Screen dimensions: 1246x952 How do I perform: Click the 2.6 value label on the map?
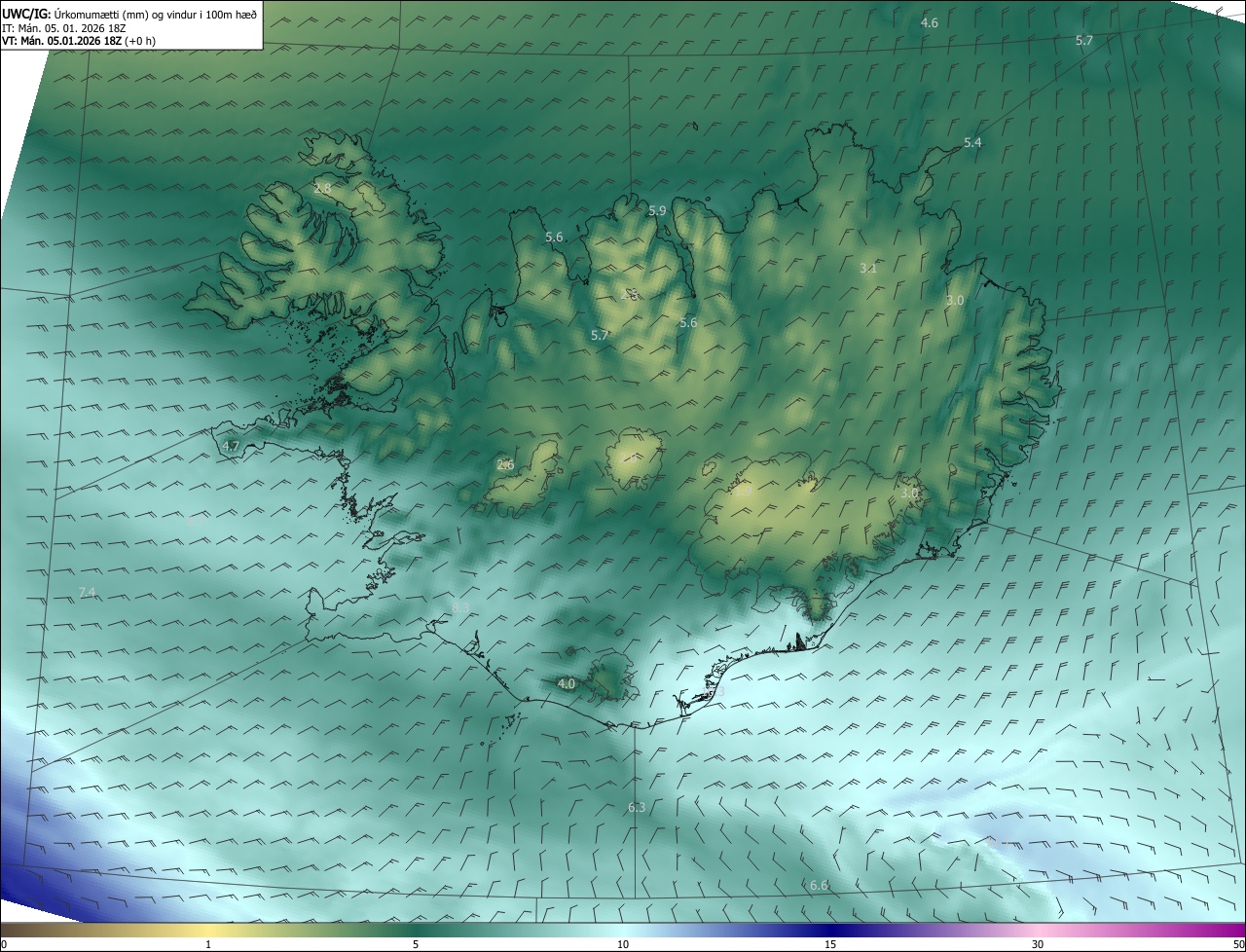[505, 465]
